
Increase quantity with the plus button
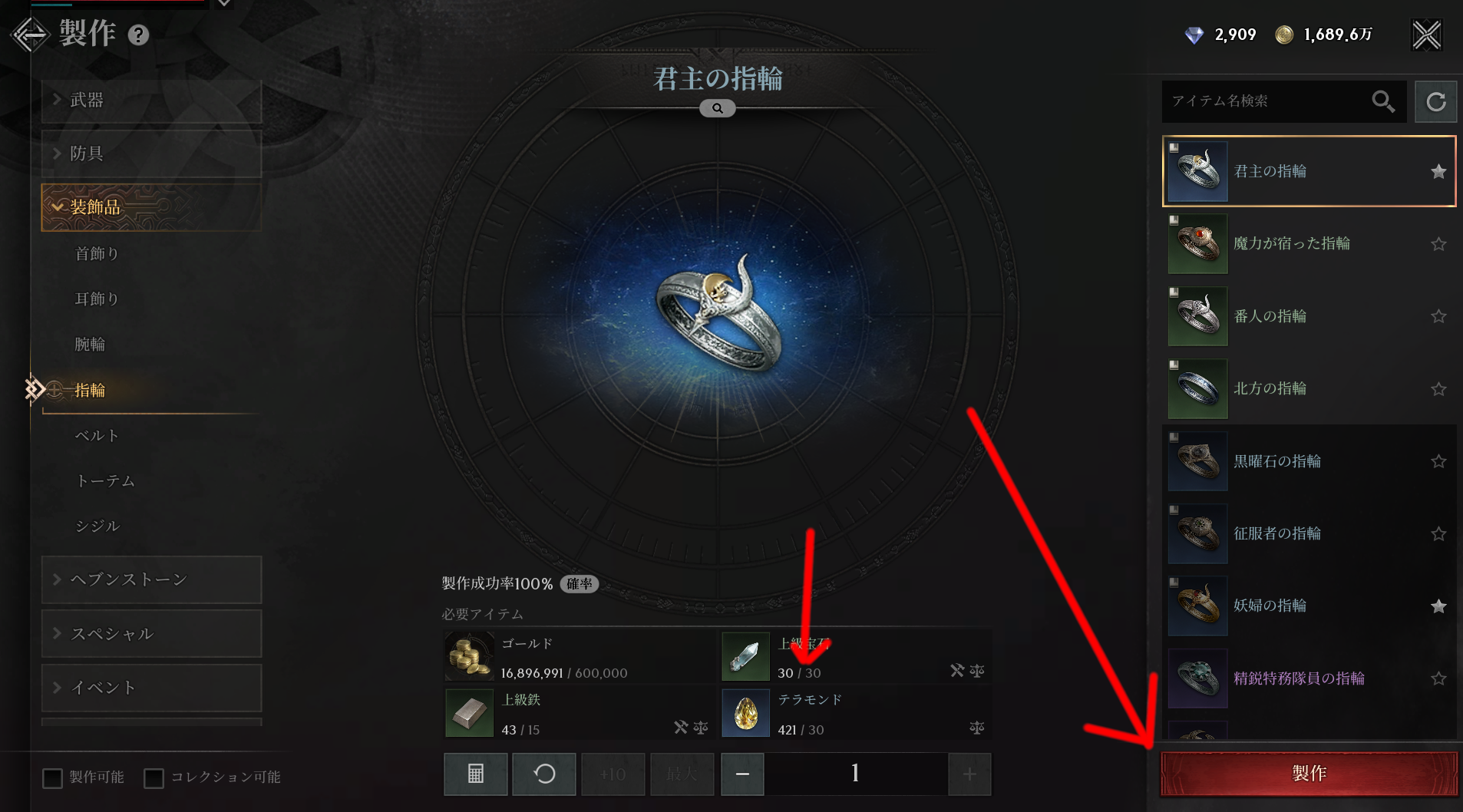[x=969, y=774]
